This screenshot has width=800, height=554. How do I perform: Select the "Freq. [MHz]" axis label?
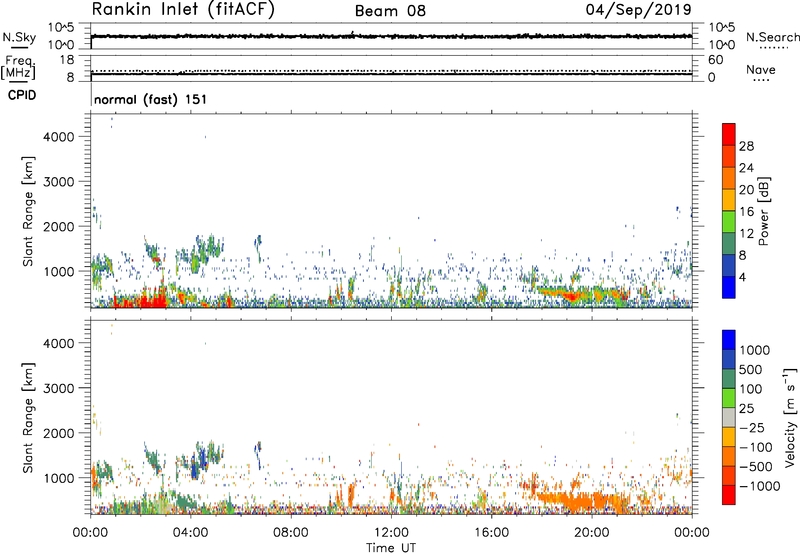pos(19,67)
